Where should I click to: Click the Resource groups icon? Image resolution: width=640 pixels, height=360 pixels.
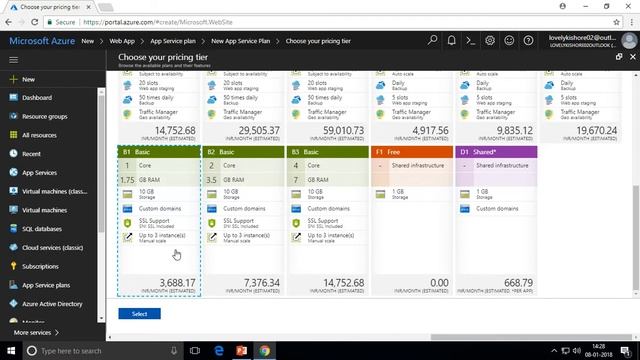click(x=13, y=116)
